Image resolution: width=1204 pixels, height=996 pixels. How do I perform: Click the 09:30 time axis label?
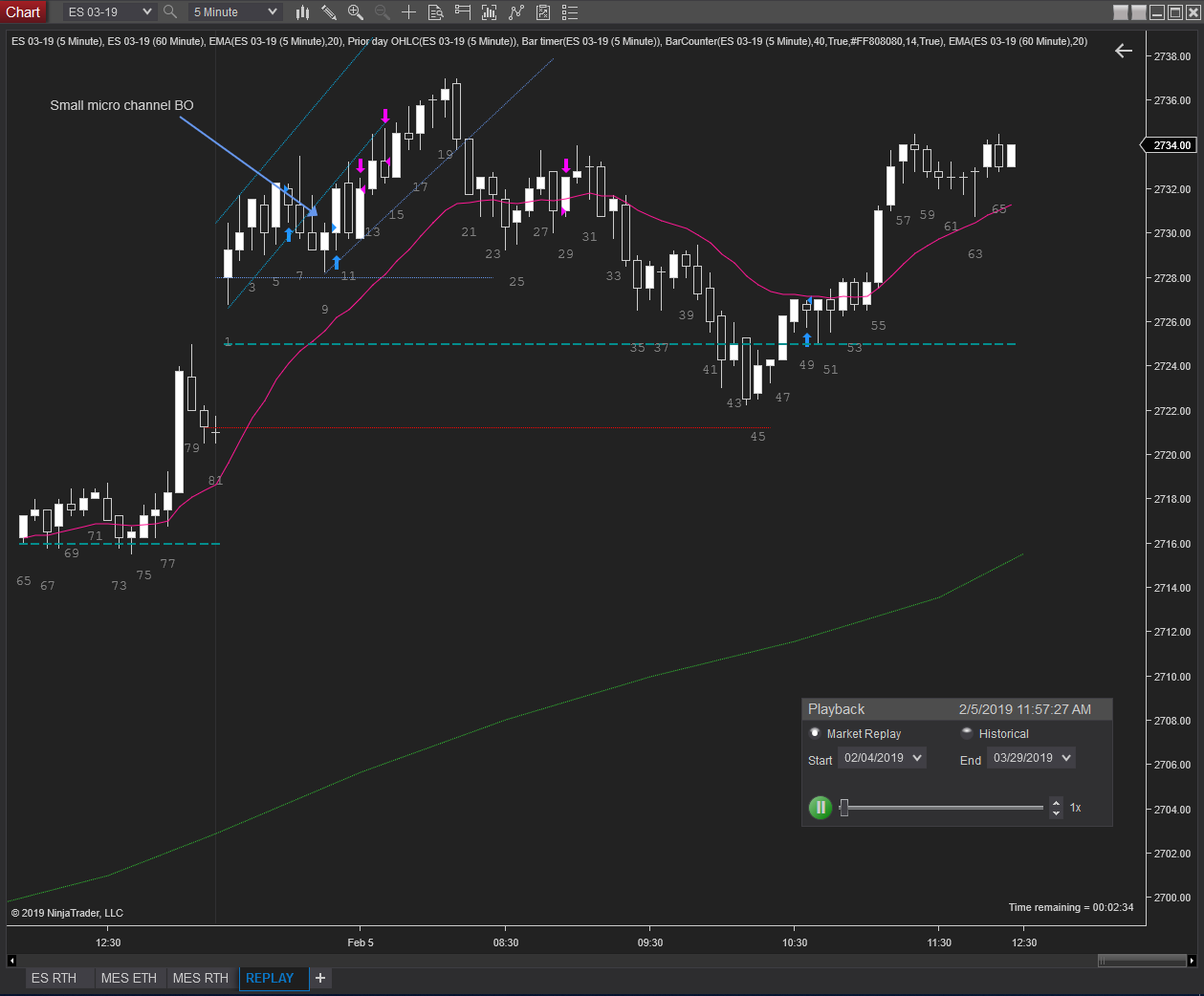pyautogui.click(x=650, y=942)
